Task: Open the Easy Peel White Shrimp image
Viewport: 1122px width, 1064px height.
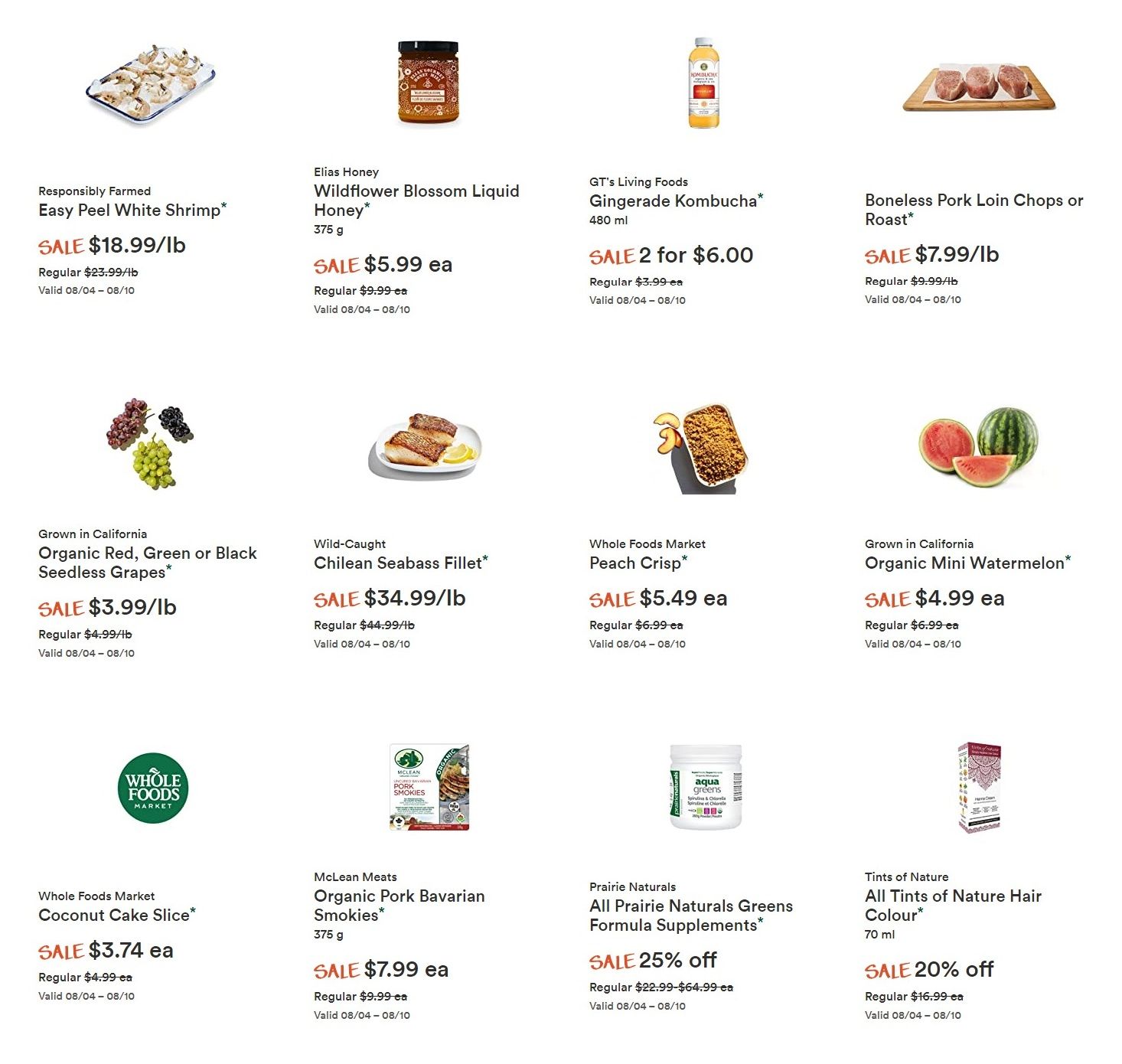Action: coord(151,83)
